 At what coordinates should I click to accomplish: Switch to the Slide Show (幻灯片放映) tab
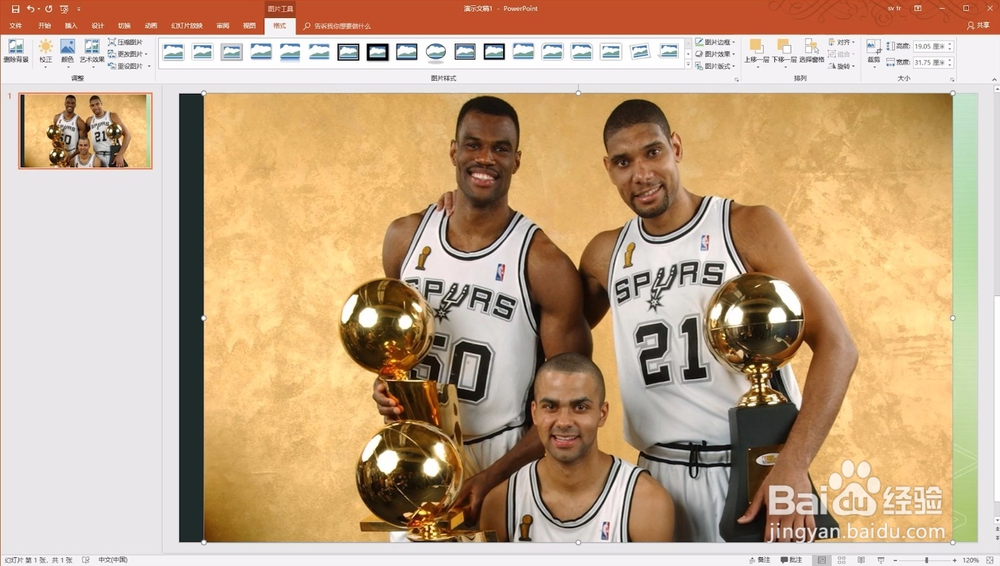click(187, 26)
